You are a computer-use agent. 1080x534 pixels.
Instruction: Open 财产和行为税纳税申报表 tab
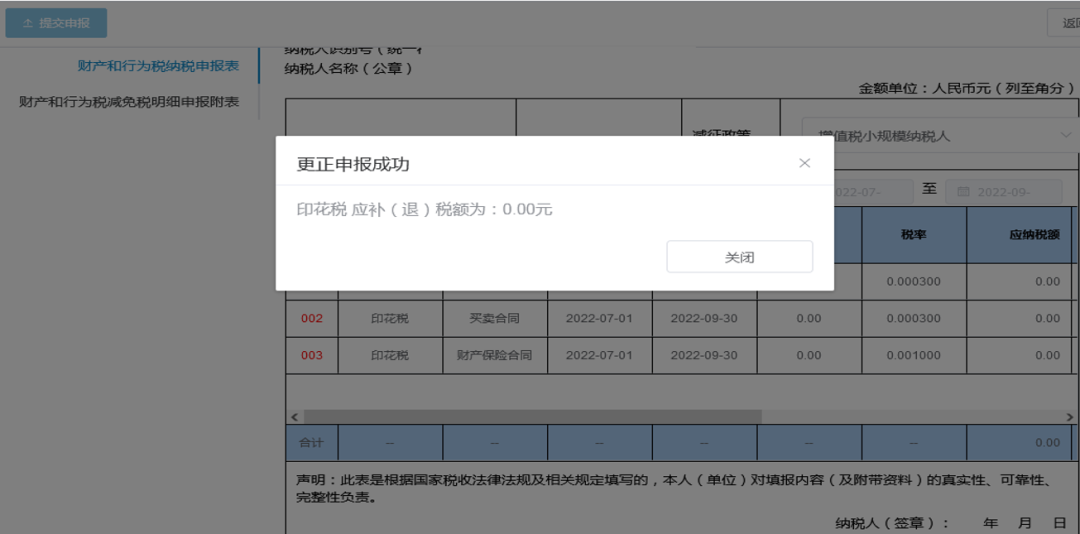click(158, 66)
